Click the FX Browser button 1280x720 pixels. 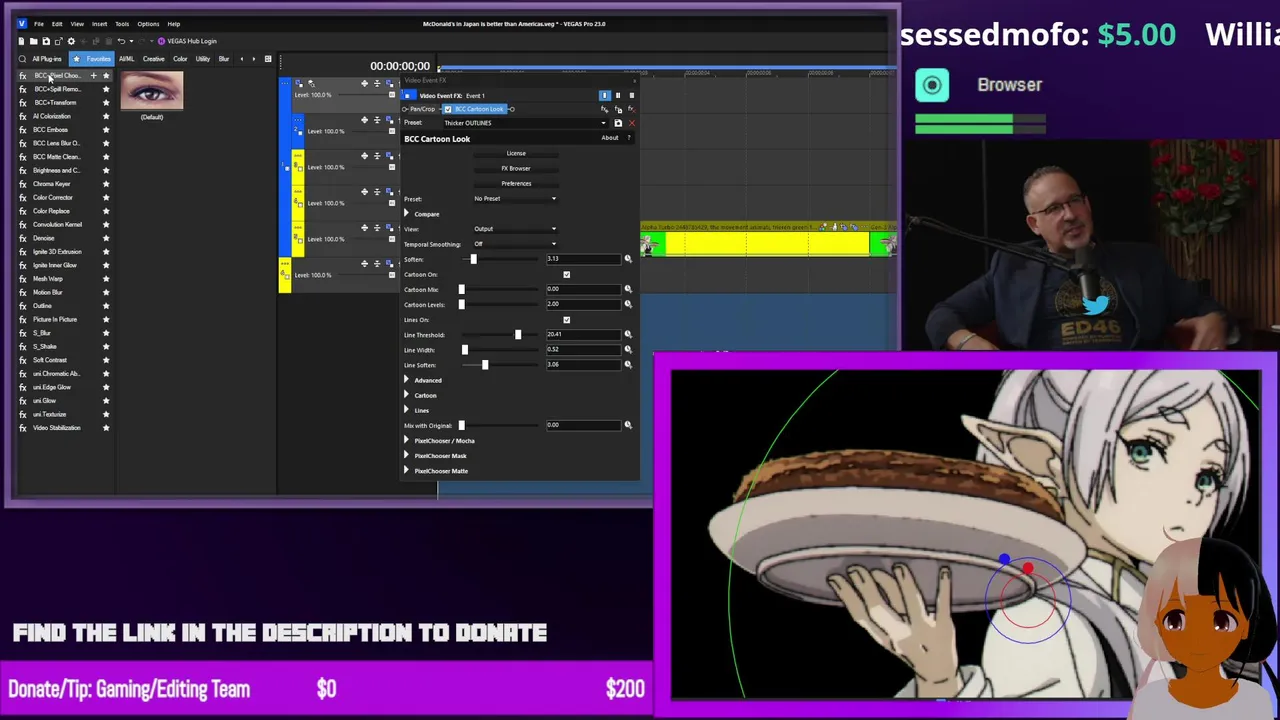(516, 168)
